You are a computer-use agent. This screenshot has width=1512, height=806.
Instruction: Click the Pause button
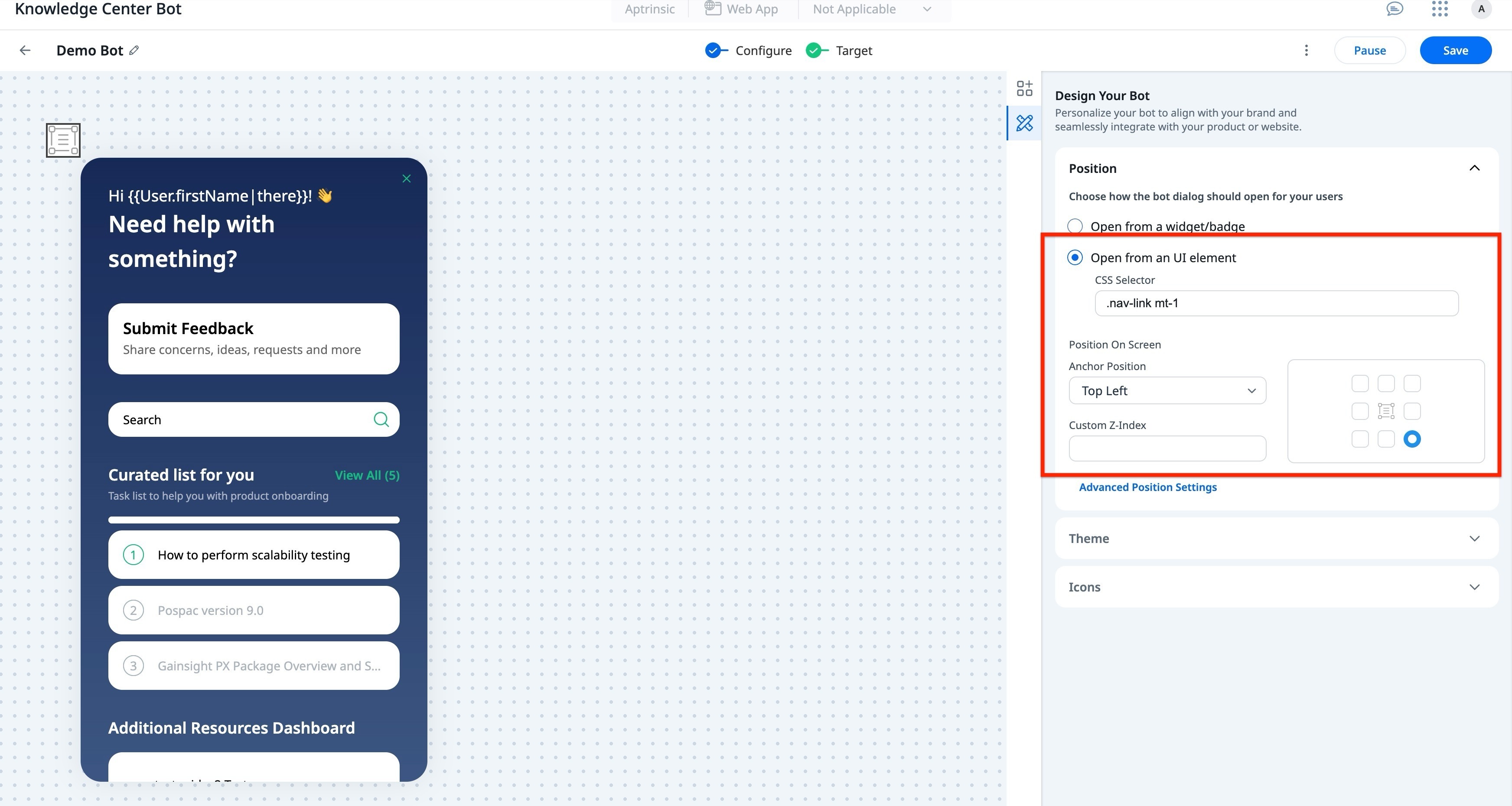click(x=1369, y=50)
